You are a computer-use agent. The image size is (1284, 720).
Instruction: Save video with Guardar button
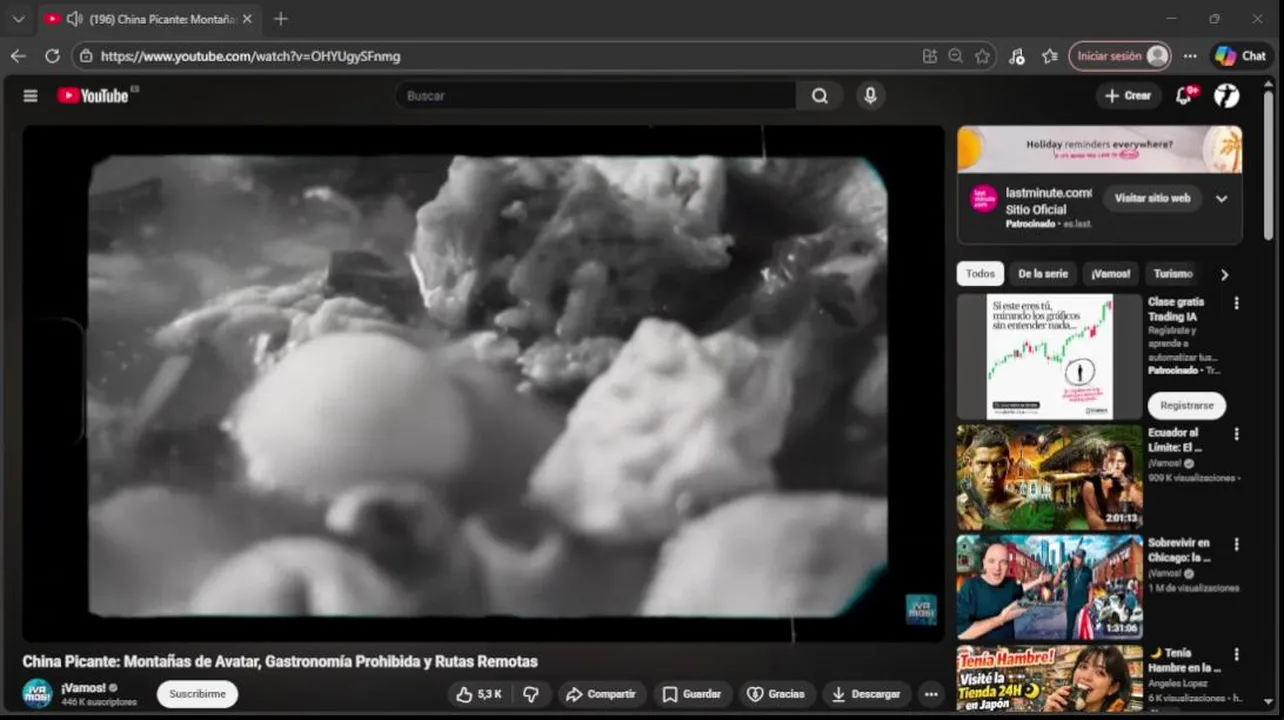[692, 694]
